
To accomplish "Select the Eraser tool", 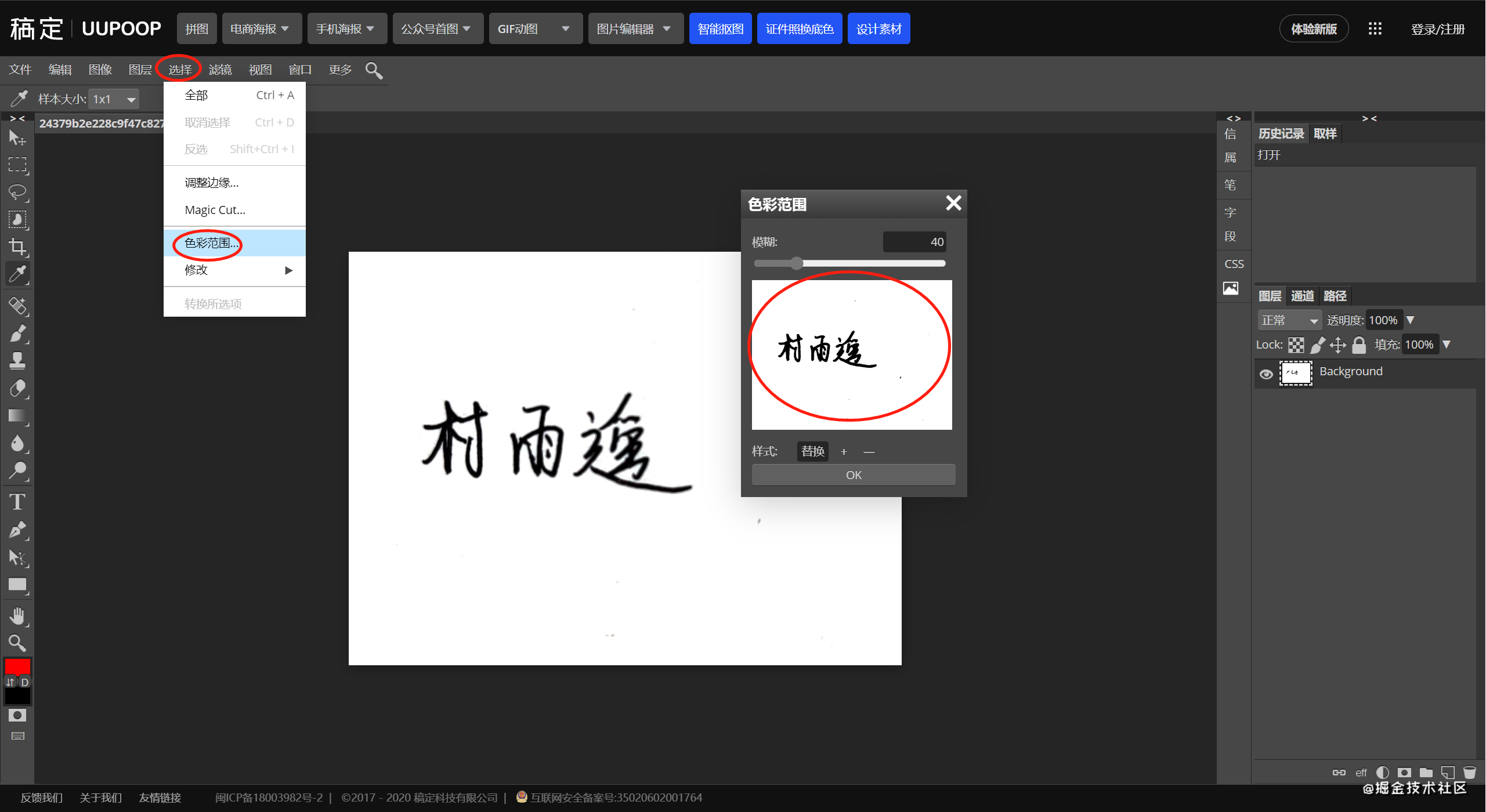I will (17, 388).
